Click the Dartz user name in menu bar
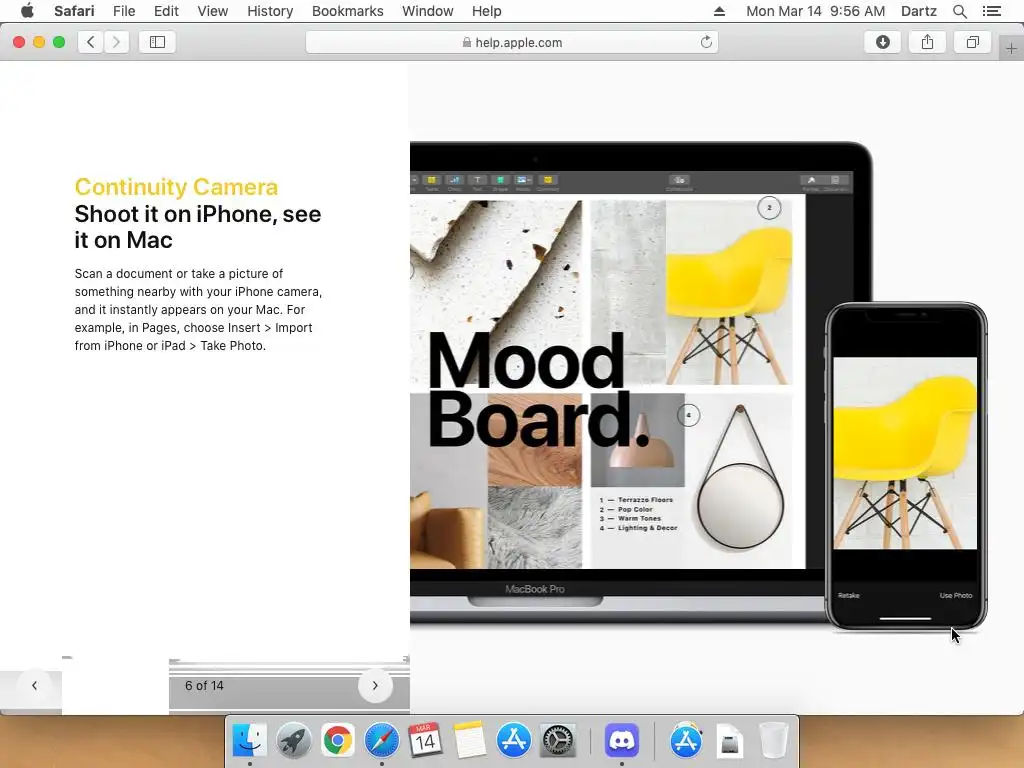 pos(918,11)
